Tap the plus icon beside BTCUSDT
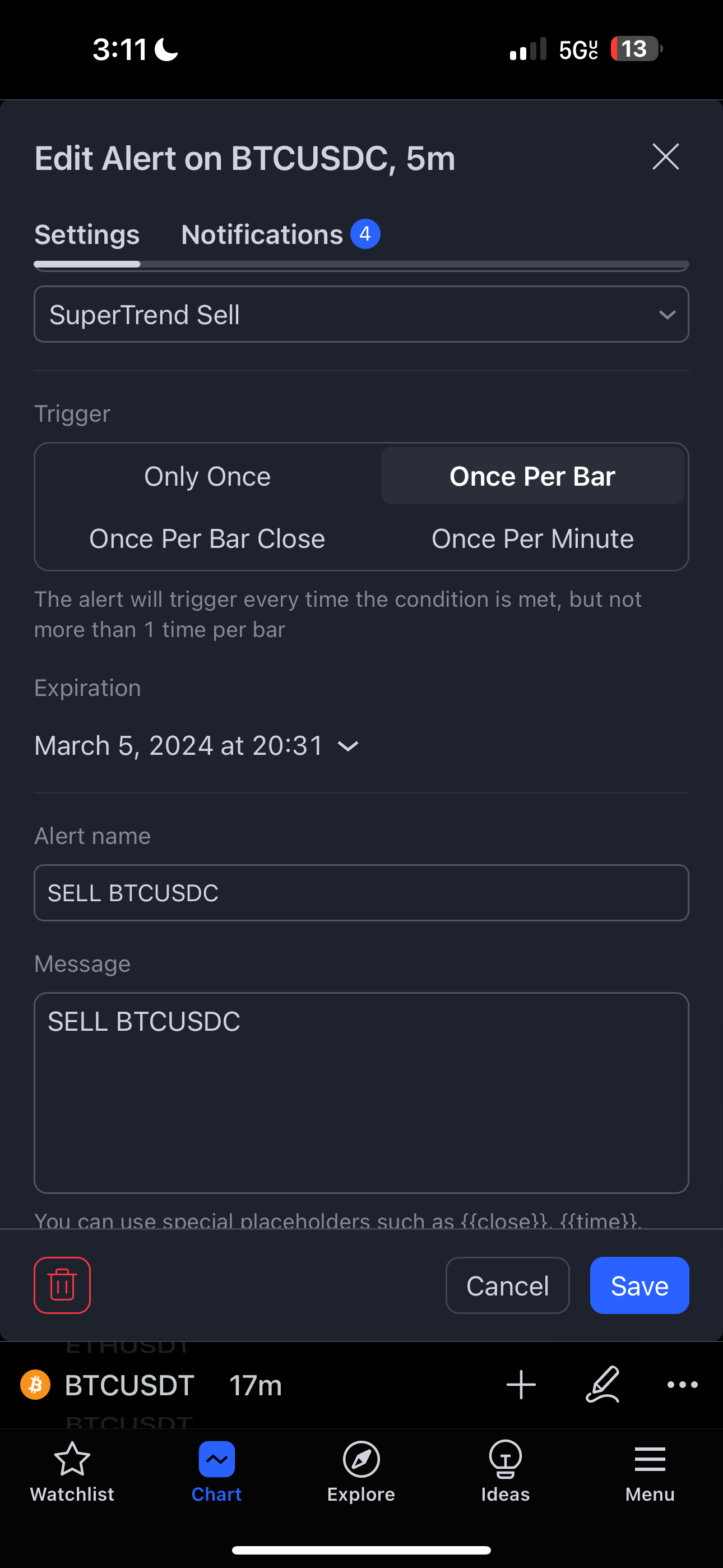The image size is (723, 1568). point(521,1385)
